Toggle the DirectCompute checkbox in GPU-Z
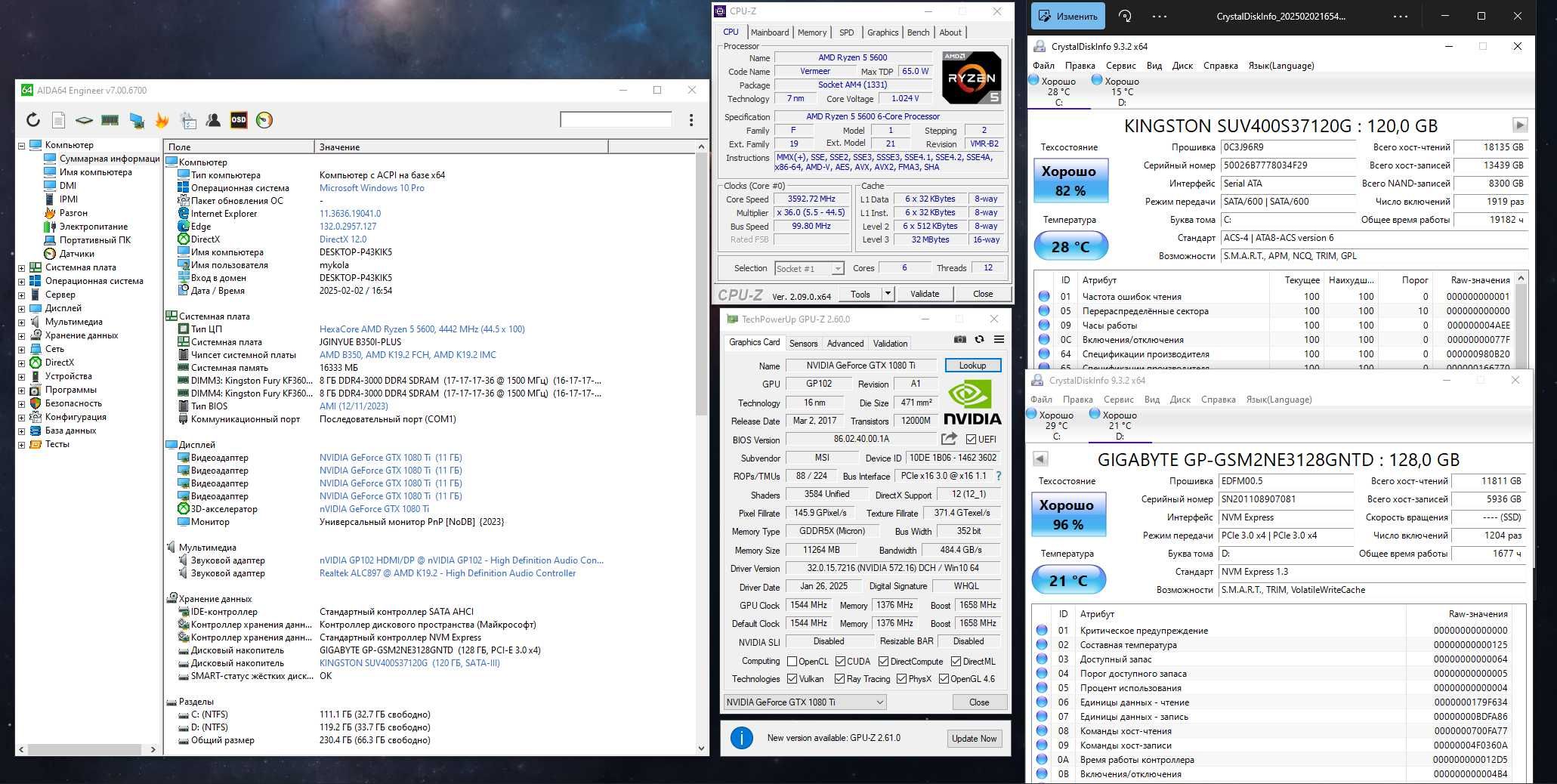Image resolution: width=1557 pixels, height=784 pixels. (x=883, y=661)
